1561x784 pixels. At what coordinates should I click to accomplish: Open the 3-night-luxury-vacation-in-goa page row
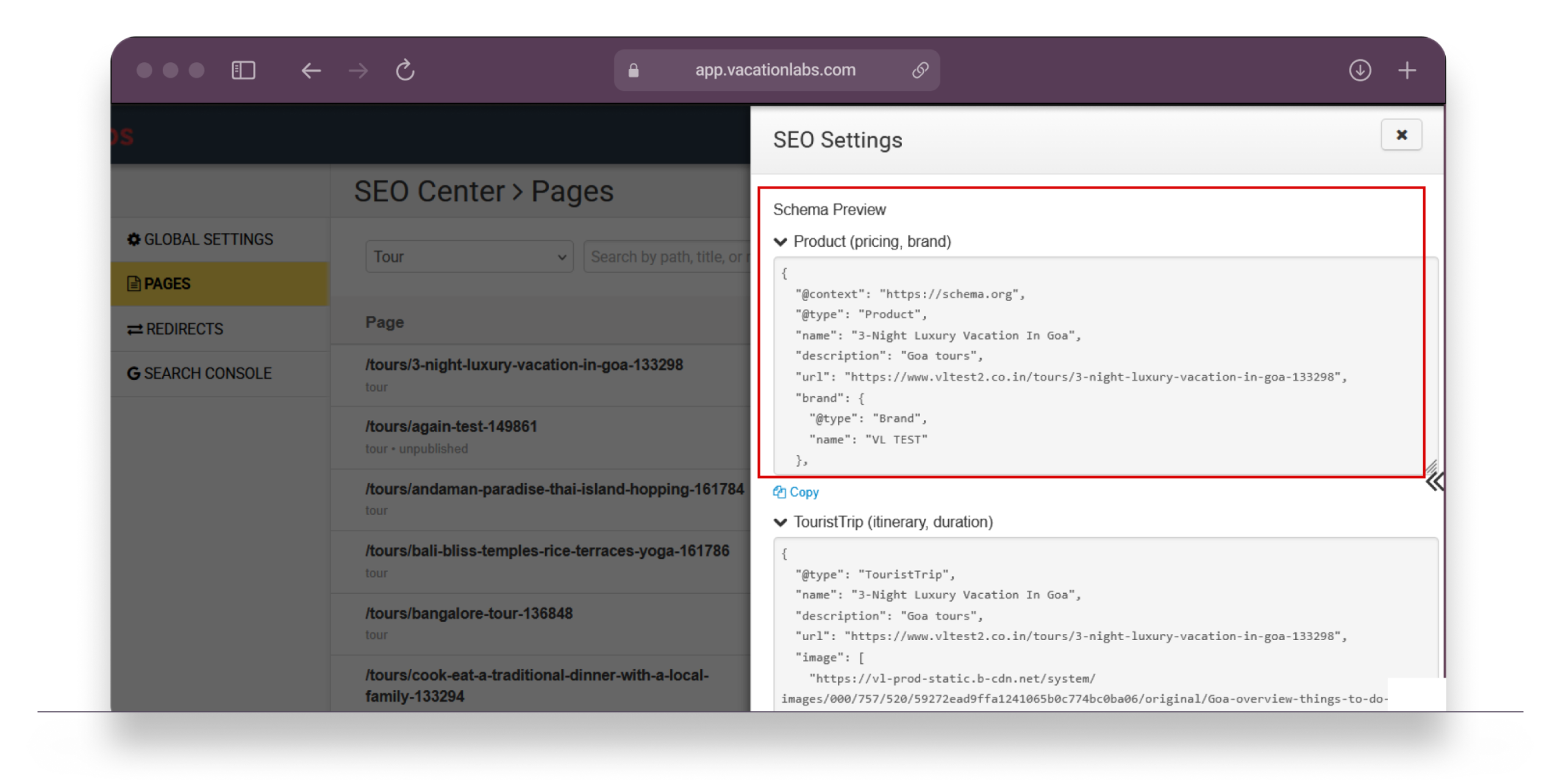pos(524,365)
